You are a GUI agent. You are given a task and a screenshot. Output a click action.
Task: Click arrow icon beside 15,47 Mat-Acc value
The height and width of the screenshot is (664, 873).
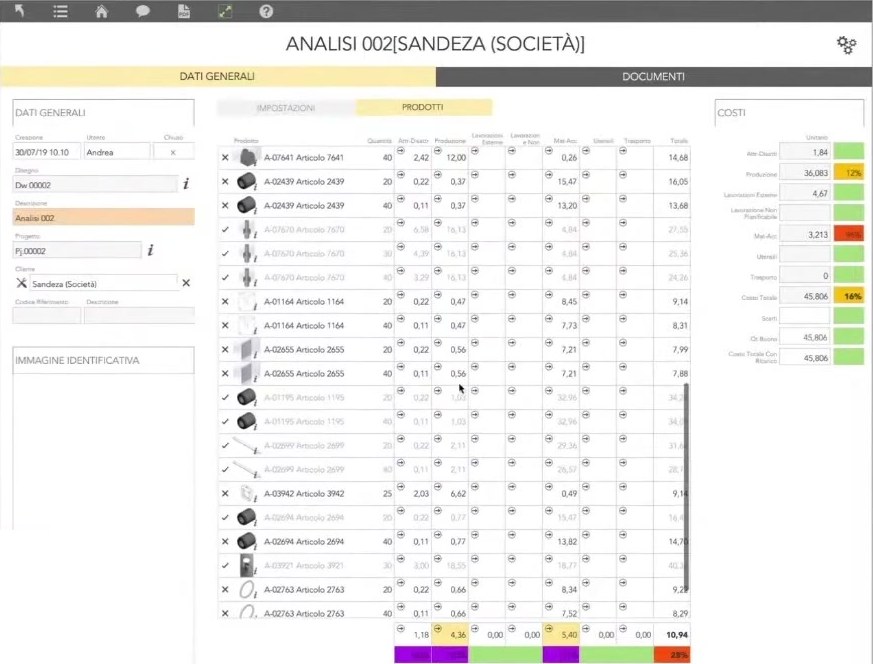pos(549,175)
